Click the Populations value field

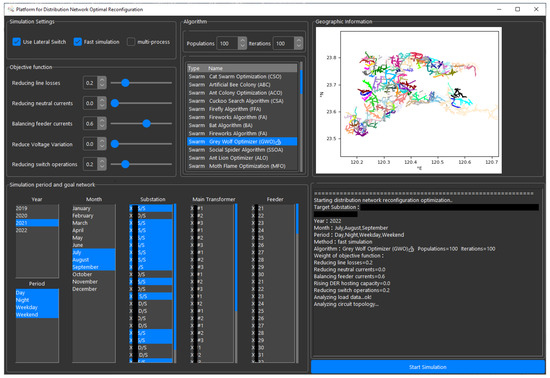[x=228, y=43]
